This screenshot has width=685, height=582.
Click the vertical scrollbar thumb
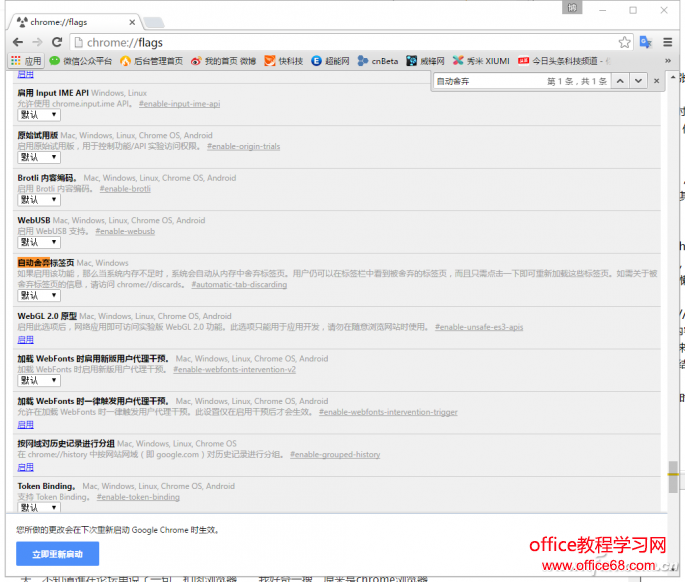point(673,477)
